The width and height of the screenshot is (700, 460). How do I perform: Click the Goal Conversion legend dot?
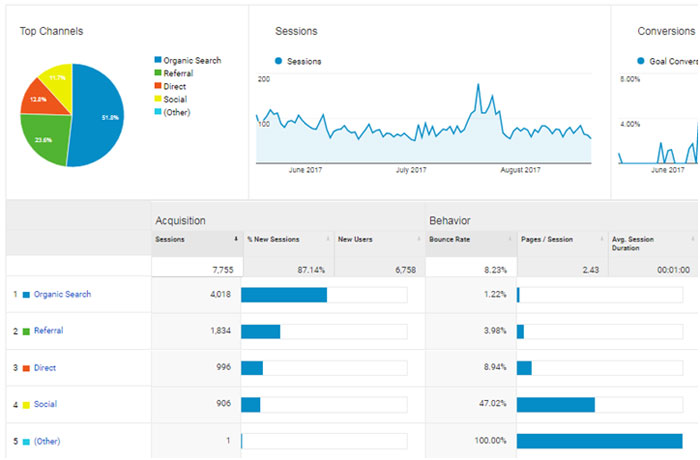641,61
